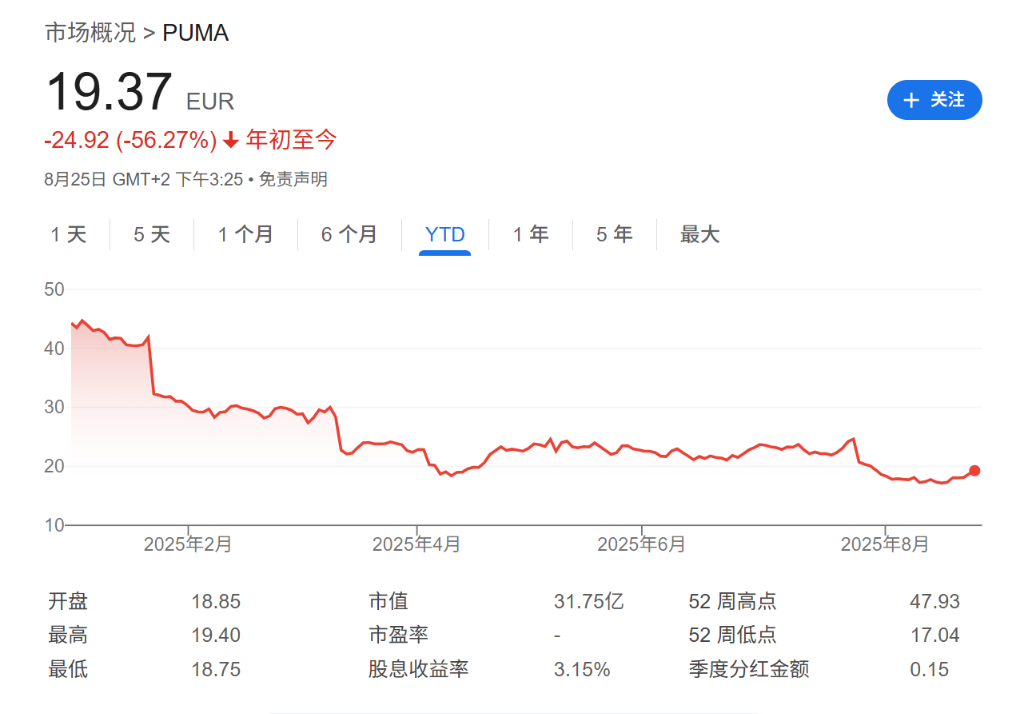The height and width of the screenshot is (714, 1024).
Task: Show the 1 年 chart range
Action: click(531, 235)
